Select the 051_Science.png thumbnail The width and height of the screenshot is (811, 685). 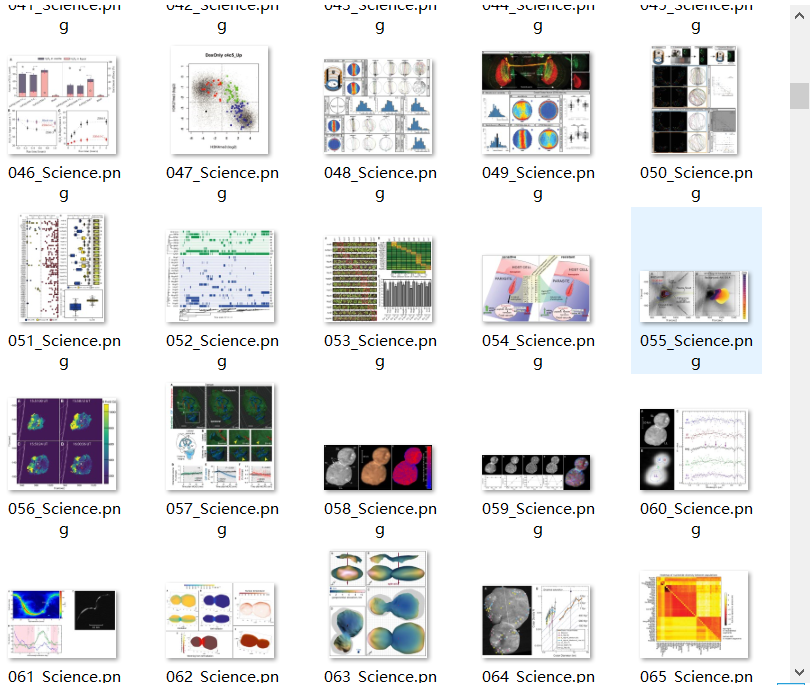click(62, 268)
